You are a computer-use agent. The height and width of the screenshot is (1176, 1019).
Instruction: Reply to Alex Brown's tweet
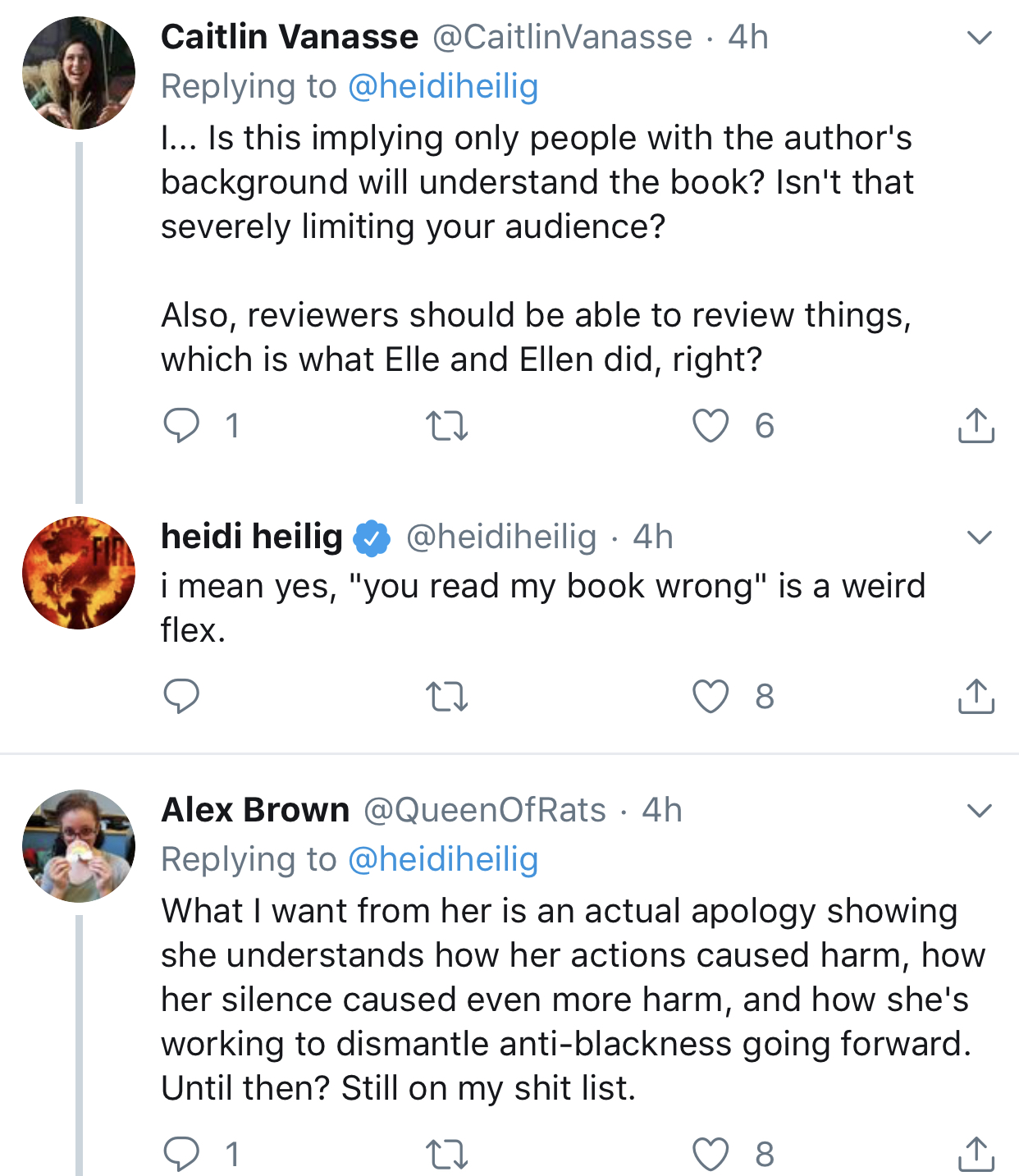181,1154
